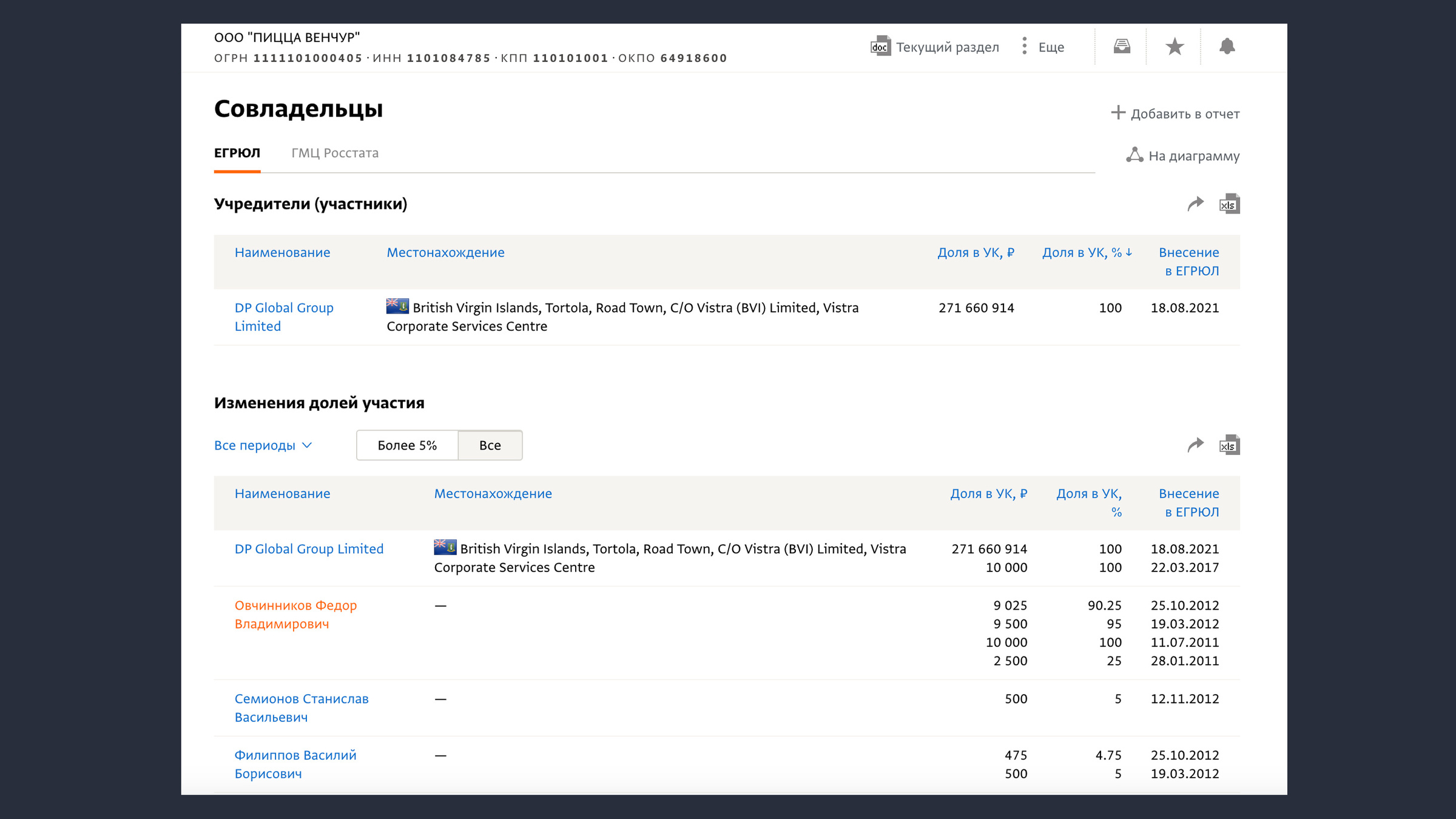Open Семионов Станислав Васильевич profile
1456x819 pixels.
tap(302, 708)
